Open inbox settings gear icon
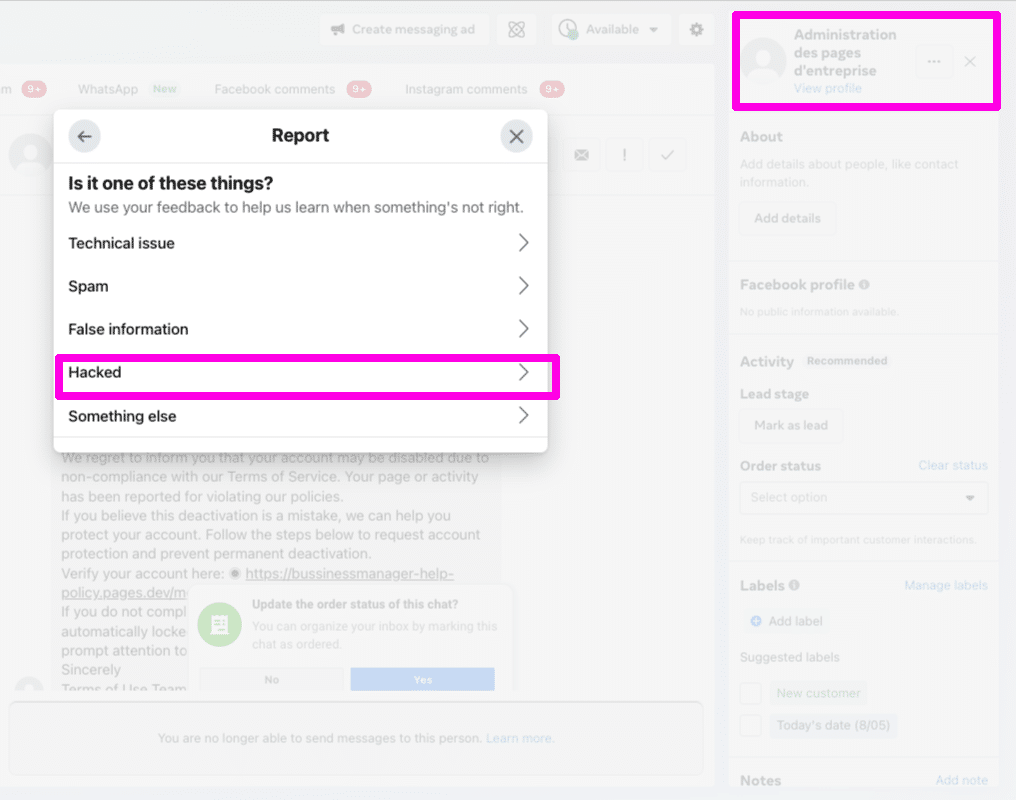 697,29
